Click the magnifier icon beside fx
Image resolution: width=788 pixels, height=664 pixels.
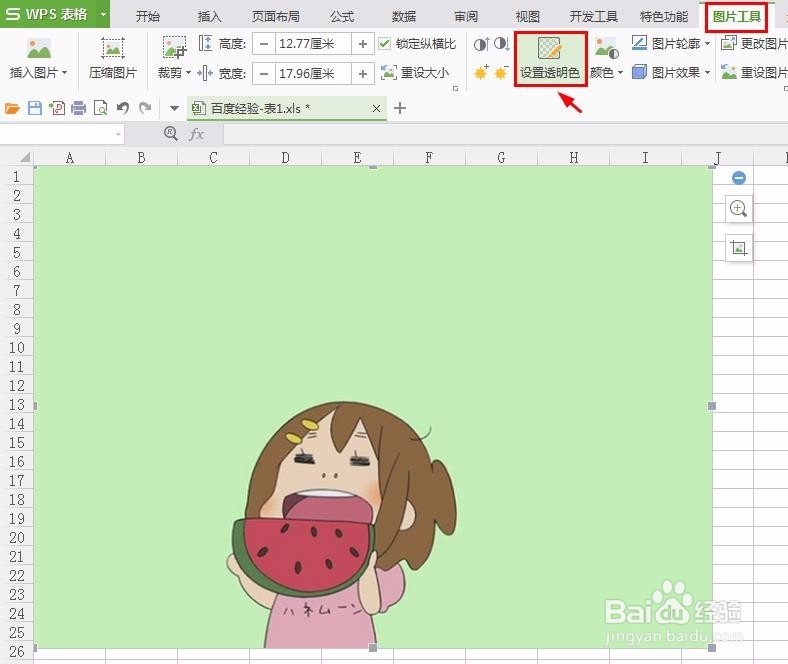(171, 134)
